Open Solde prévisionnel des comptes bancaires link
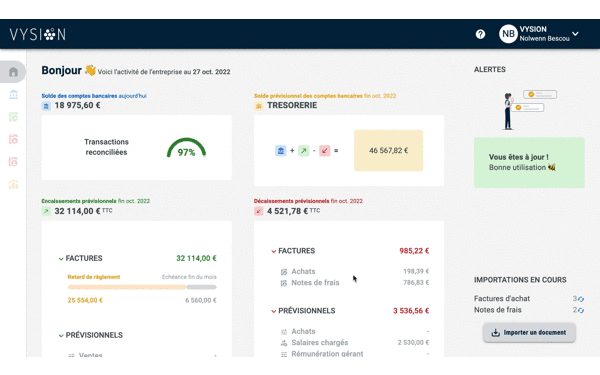600x375 pixels. tap(325, 96)
